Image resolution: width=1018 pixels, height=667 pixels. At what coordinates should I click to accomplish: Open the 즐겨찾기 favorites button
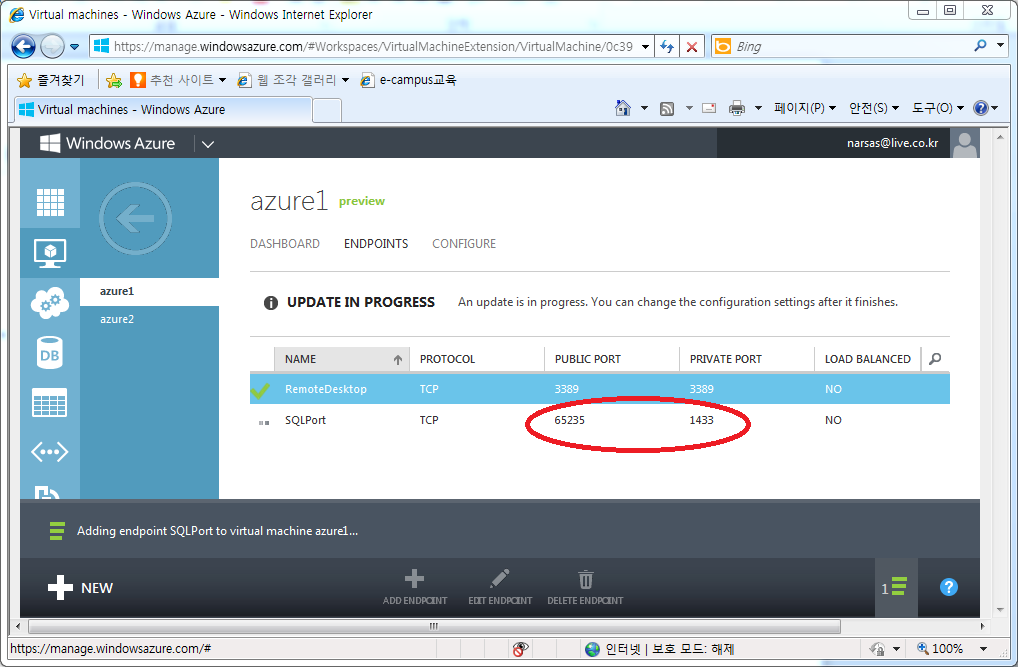coord(51,80)
